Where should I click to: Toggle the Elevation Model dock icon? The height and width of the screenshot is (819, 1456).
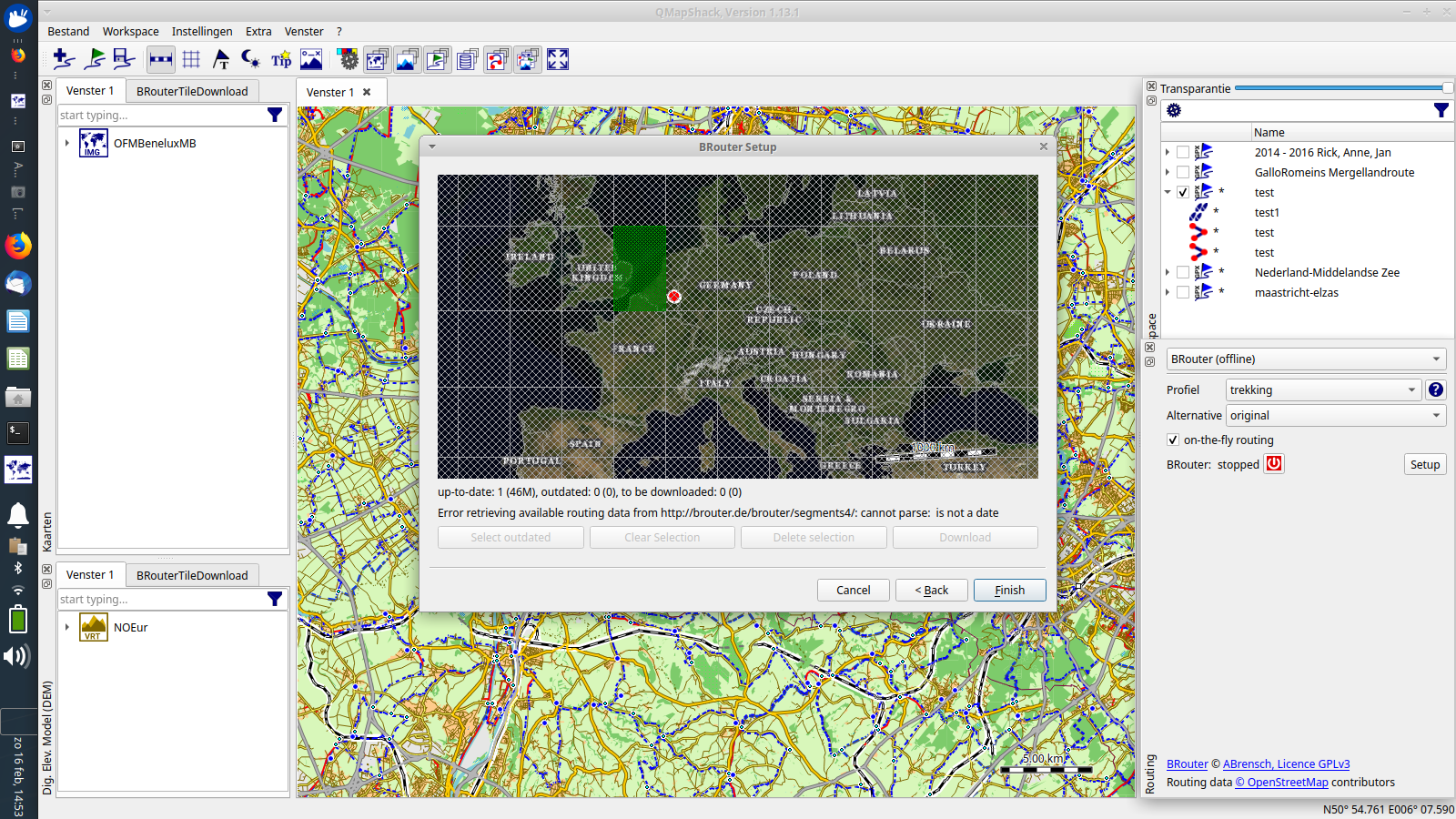click(408, 60)
